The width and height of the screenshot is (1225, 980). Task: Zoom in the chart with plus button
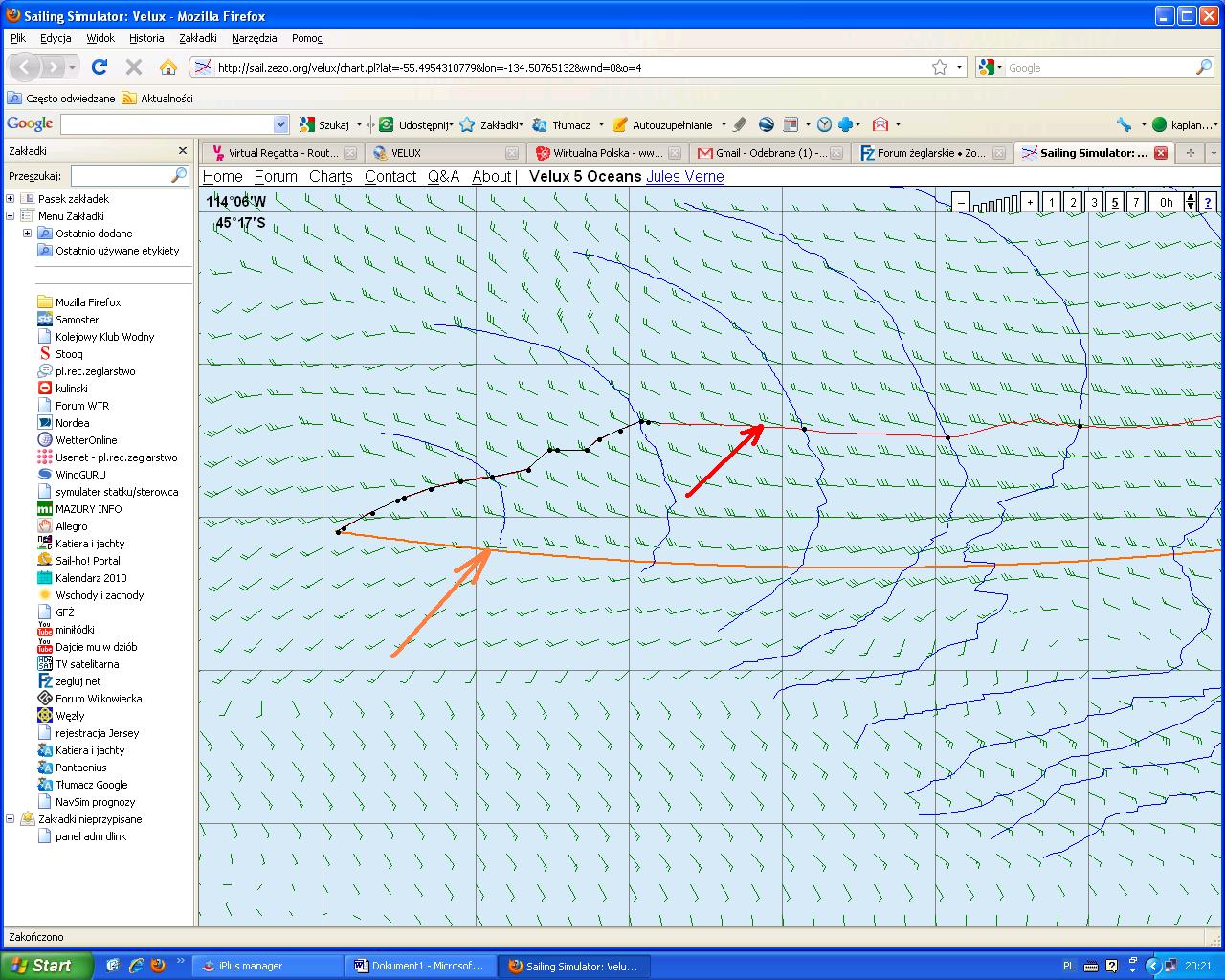click(x=1030, y=202)
